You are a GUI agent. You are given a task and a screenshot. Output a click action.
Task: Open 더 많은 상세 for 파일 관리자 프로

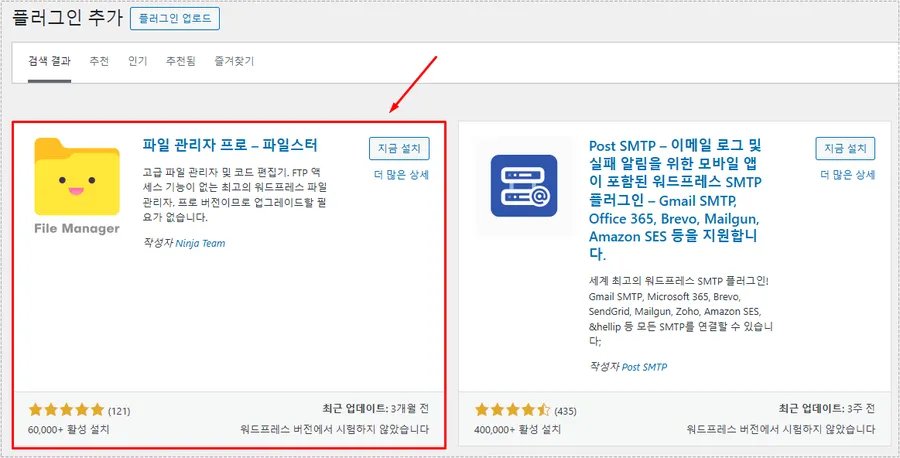point(401,175)
